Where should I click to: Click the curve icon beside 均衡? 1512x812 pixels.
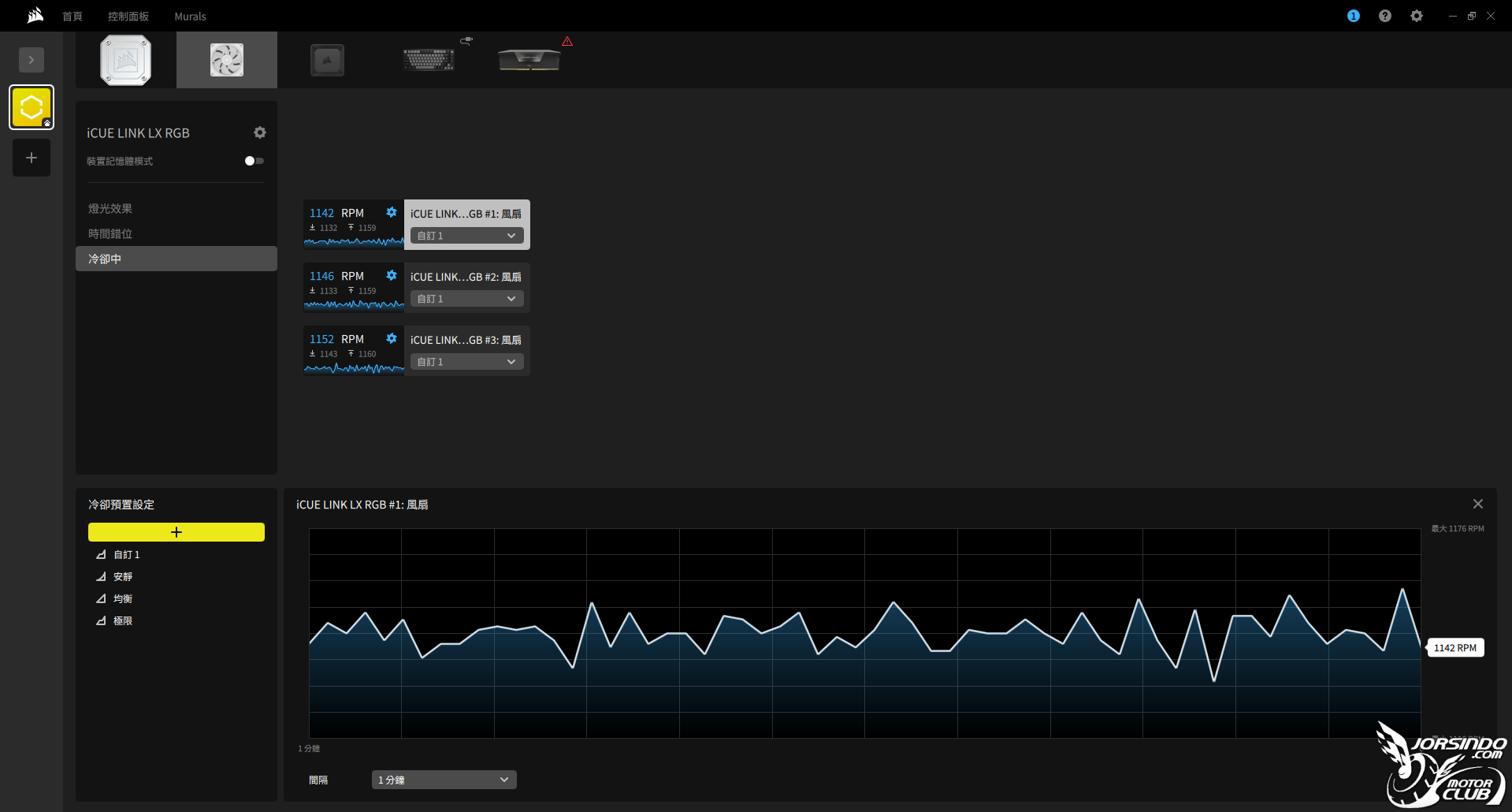click(101, 599)
